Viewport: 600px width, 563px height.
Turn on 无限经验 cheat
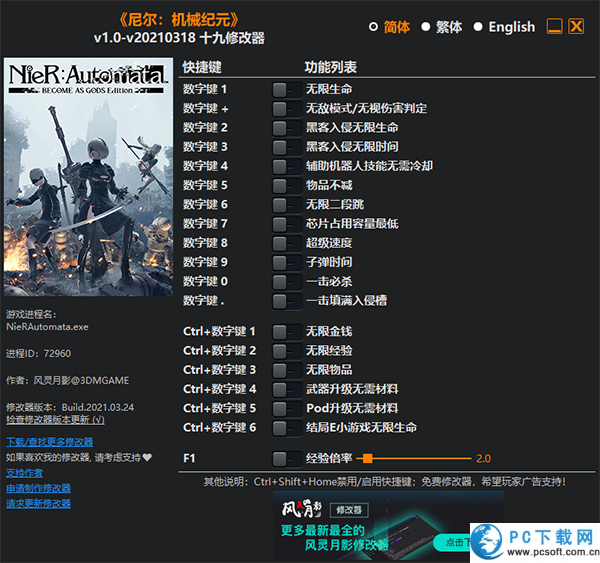pos(287,350)
